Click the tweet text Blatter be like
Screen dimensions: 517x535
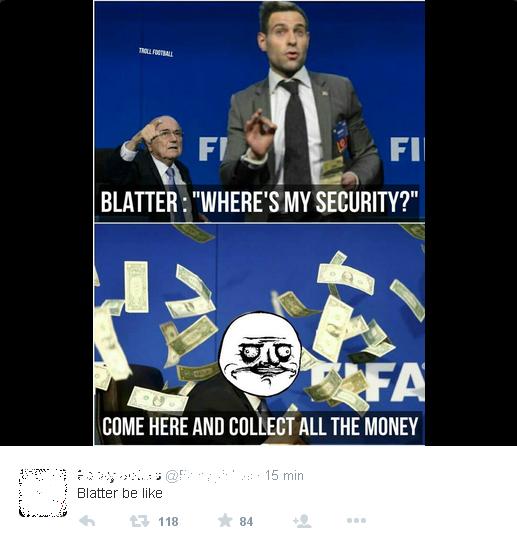pyautogui.click(x=120, y=493)
